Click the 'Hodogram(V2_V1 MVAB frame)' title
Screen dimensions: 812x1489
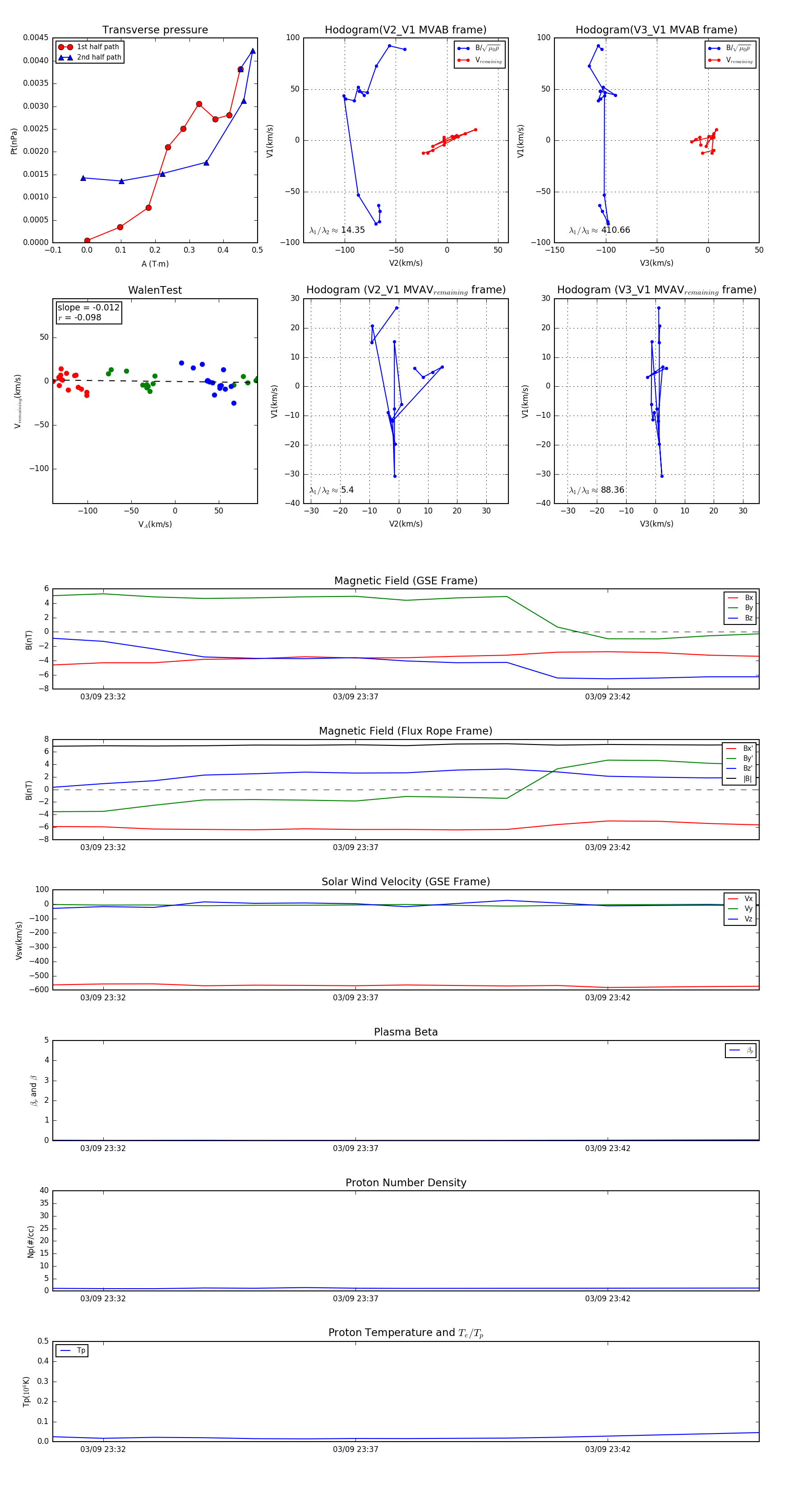[406, 30]
